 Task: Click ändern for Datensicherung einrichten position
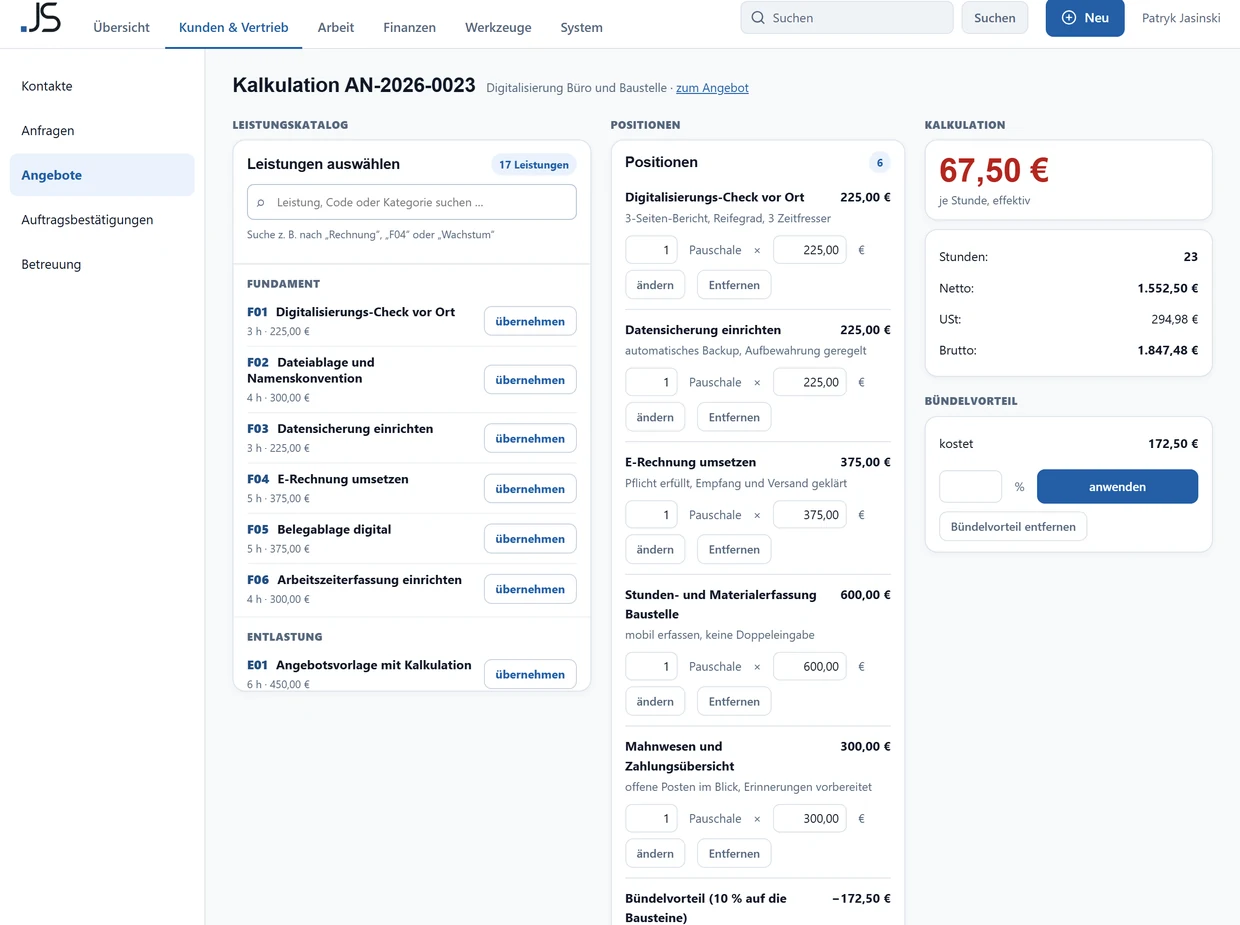[655, 417]
